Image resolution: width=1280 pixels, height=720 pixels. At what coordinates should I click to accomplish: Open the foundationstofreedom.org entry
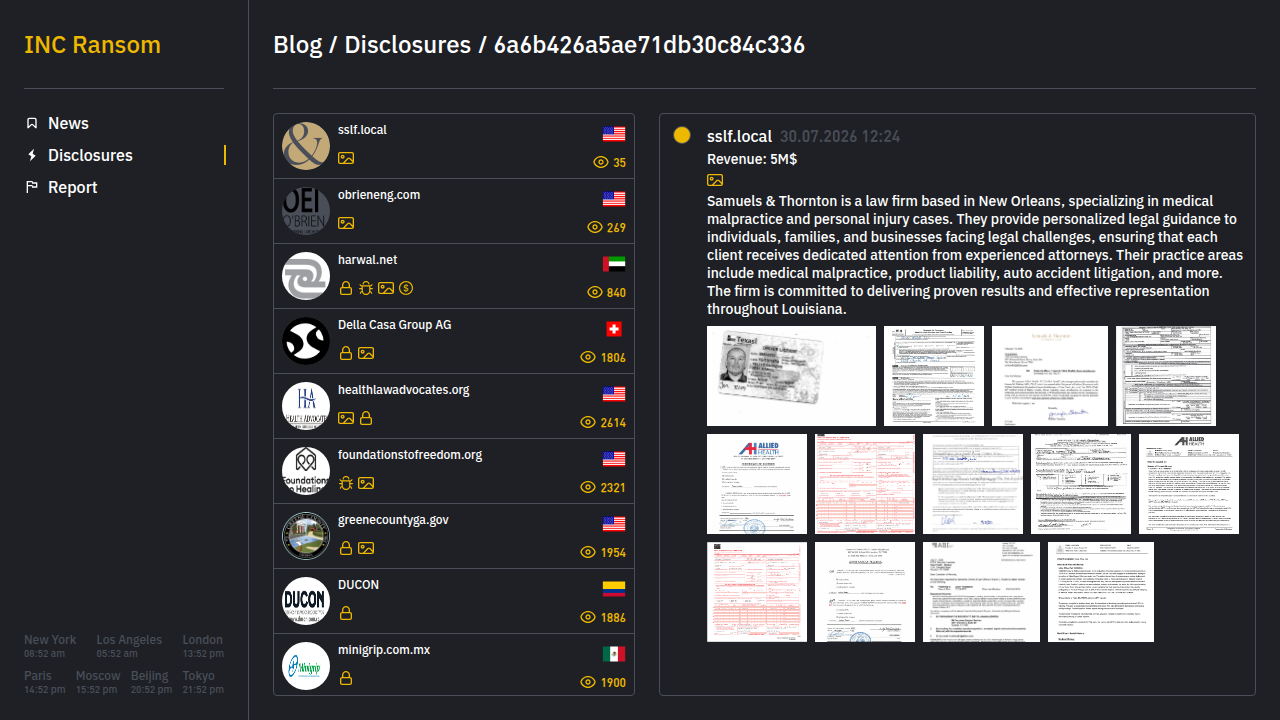click(x=454, y=471)
